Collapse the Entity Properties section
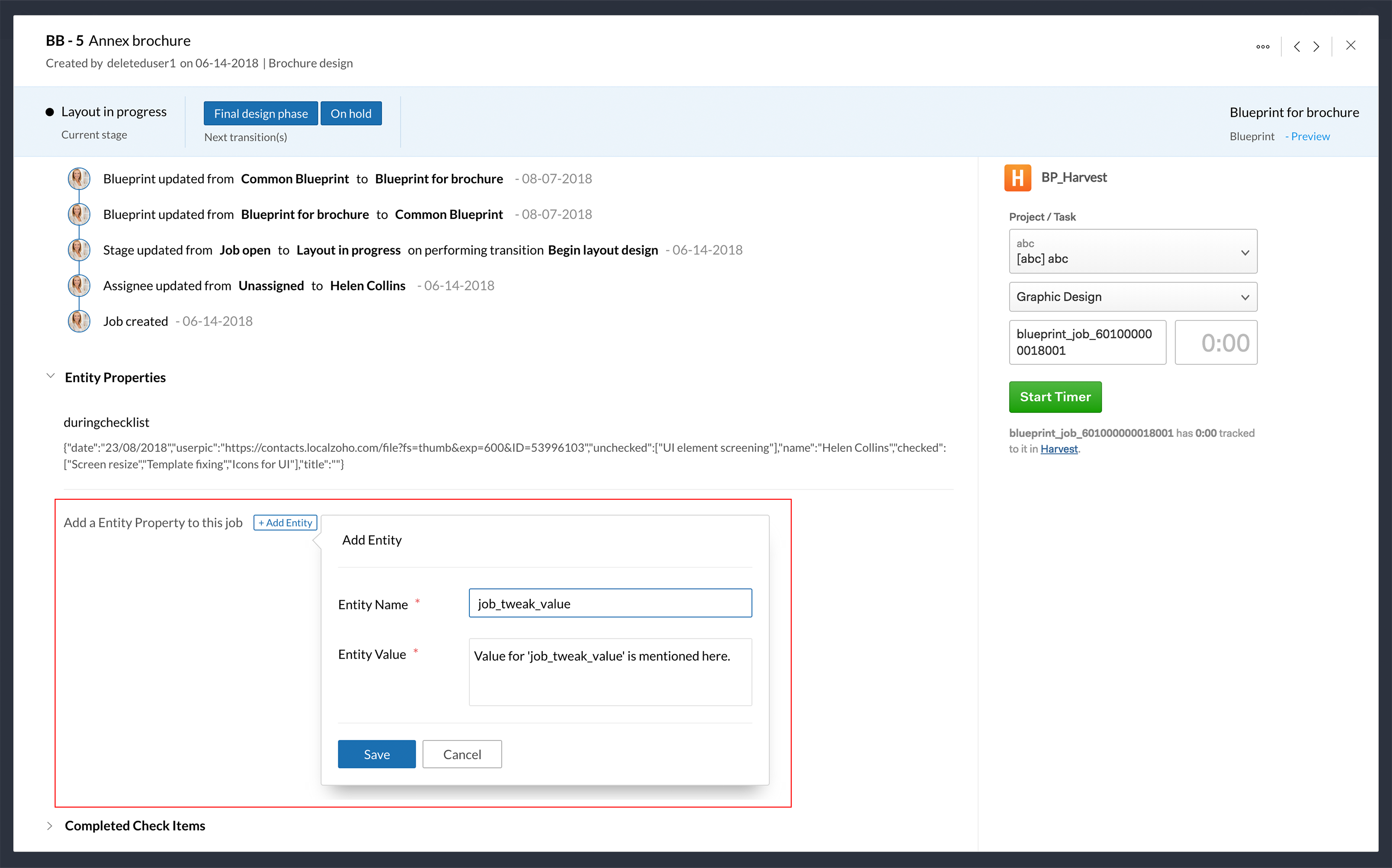The image size is (1392, 868). pos(51,376)
